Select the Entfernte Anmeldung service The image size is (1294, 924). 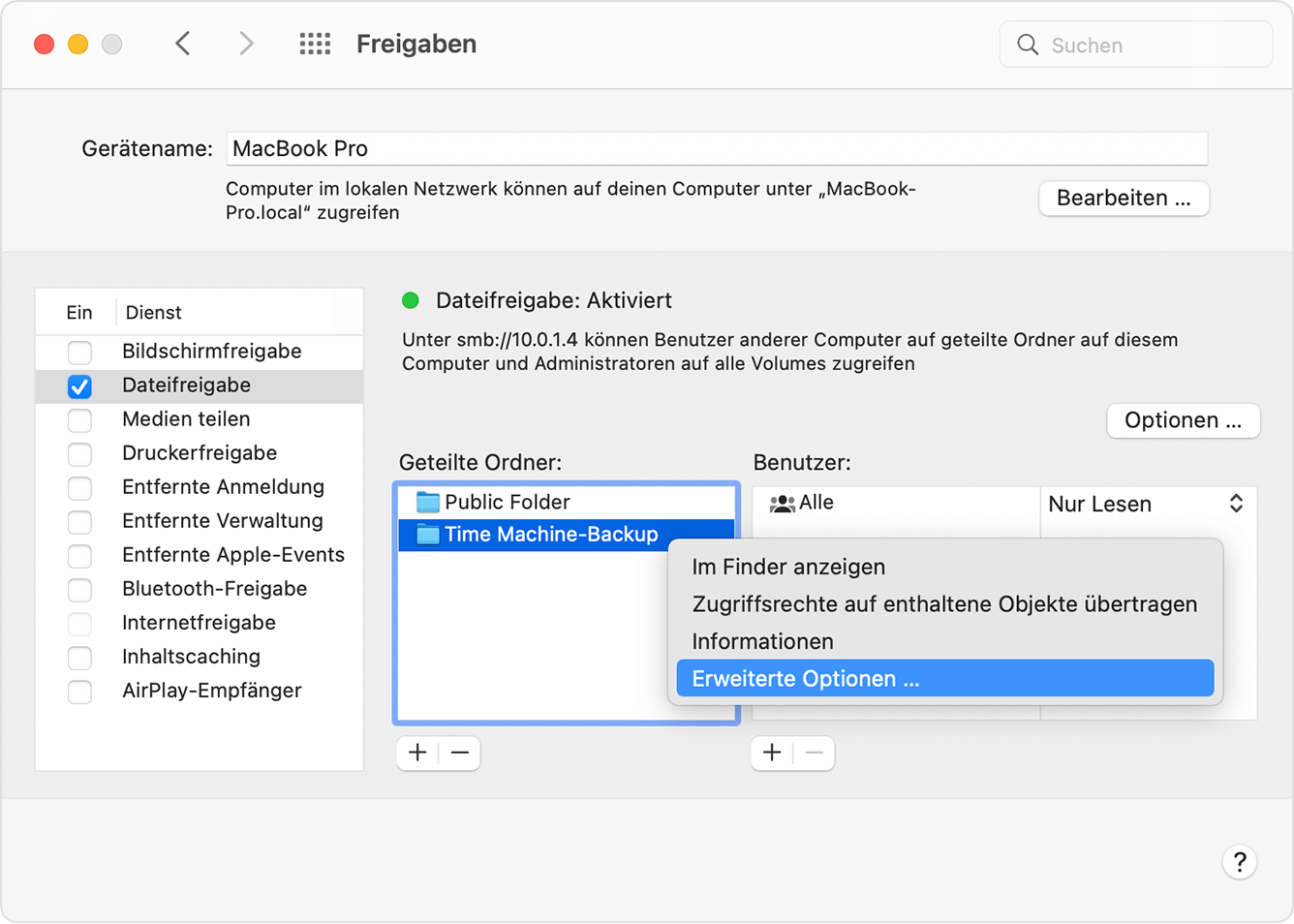[x=200, y=487]
